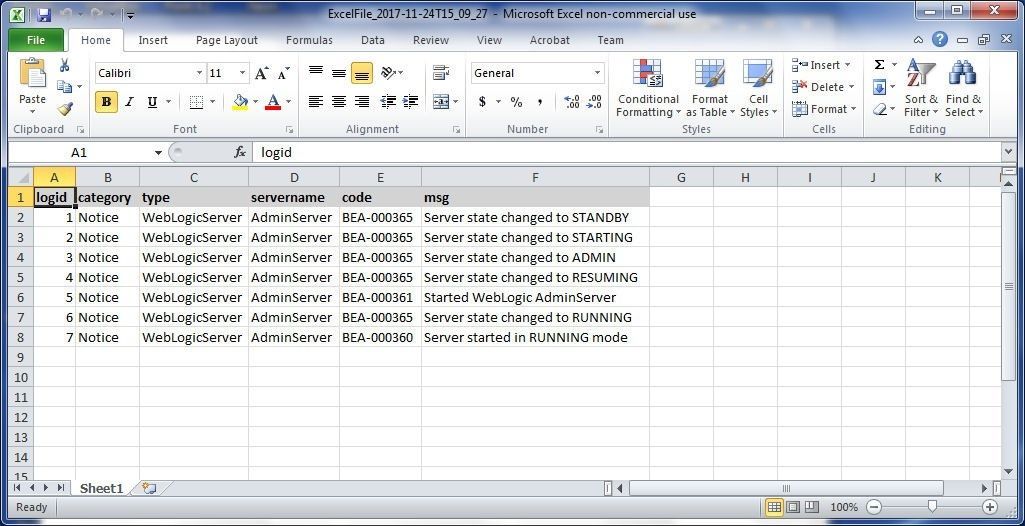Click the Zoom In plus button
This screenshot has height=526, width=1025.
click(x=990, y=507)
